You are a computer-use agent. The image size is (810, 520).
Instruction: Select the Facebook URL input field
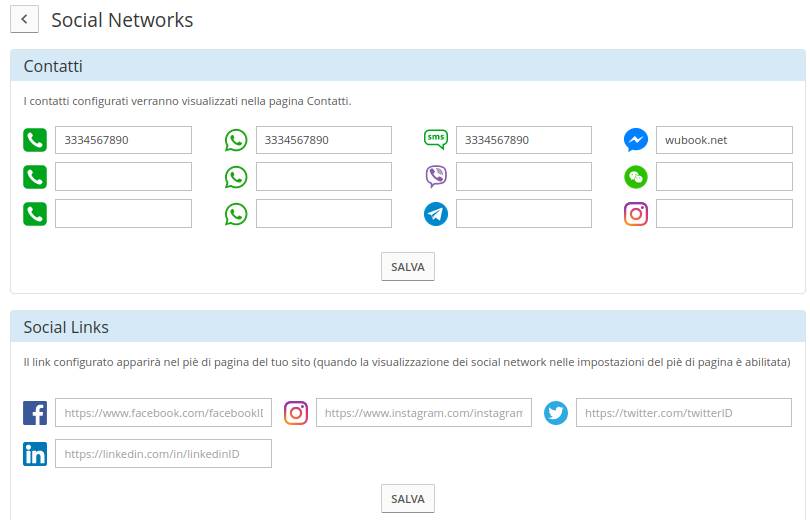[x=163, y=413]
